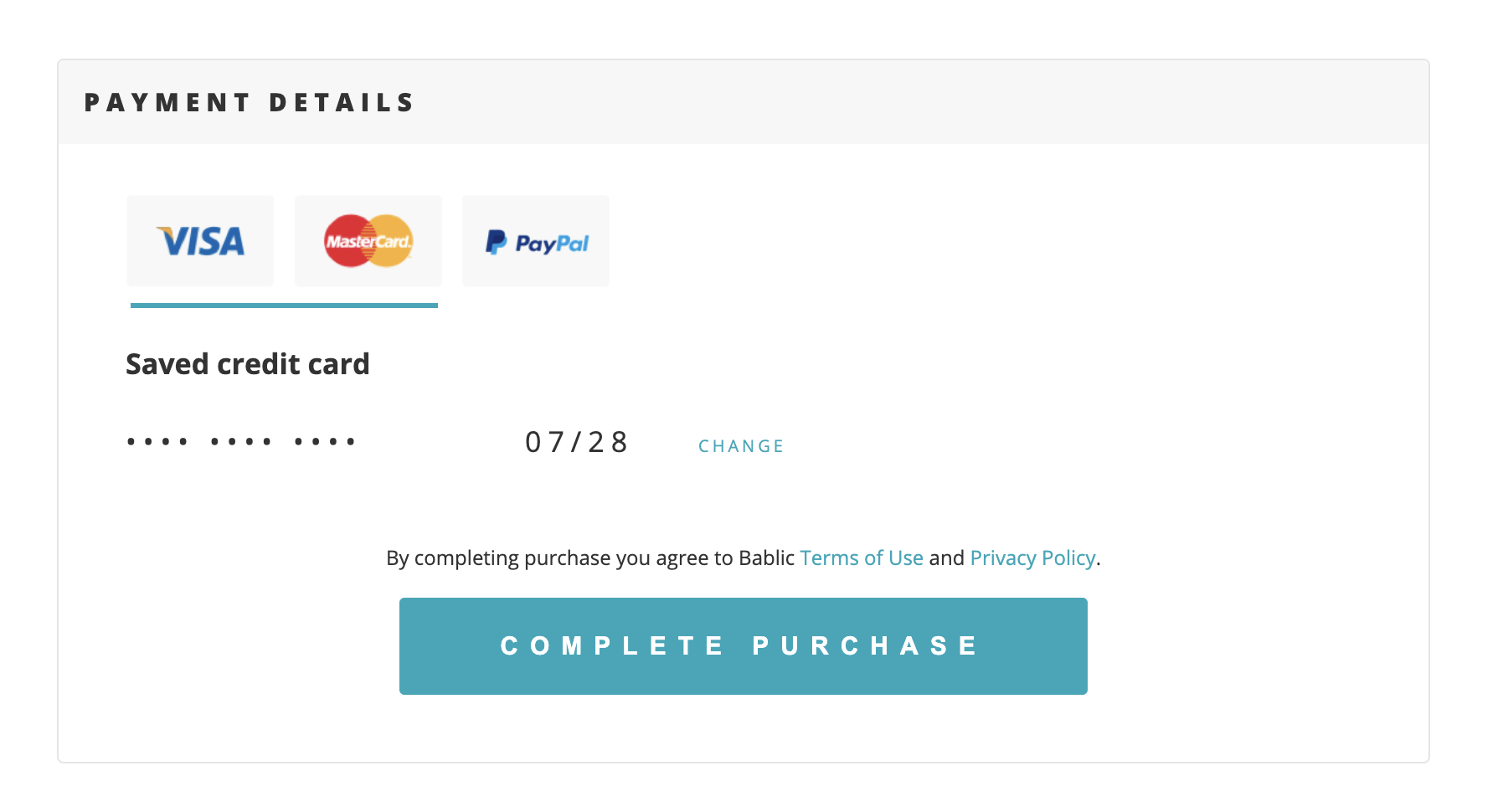This screenshot has width=1508, height=812.
Task: Choose the MasterCard payment method
Action: coord(368,241)
